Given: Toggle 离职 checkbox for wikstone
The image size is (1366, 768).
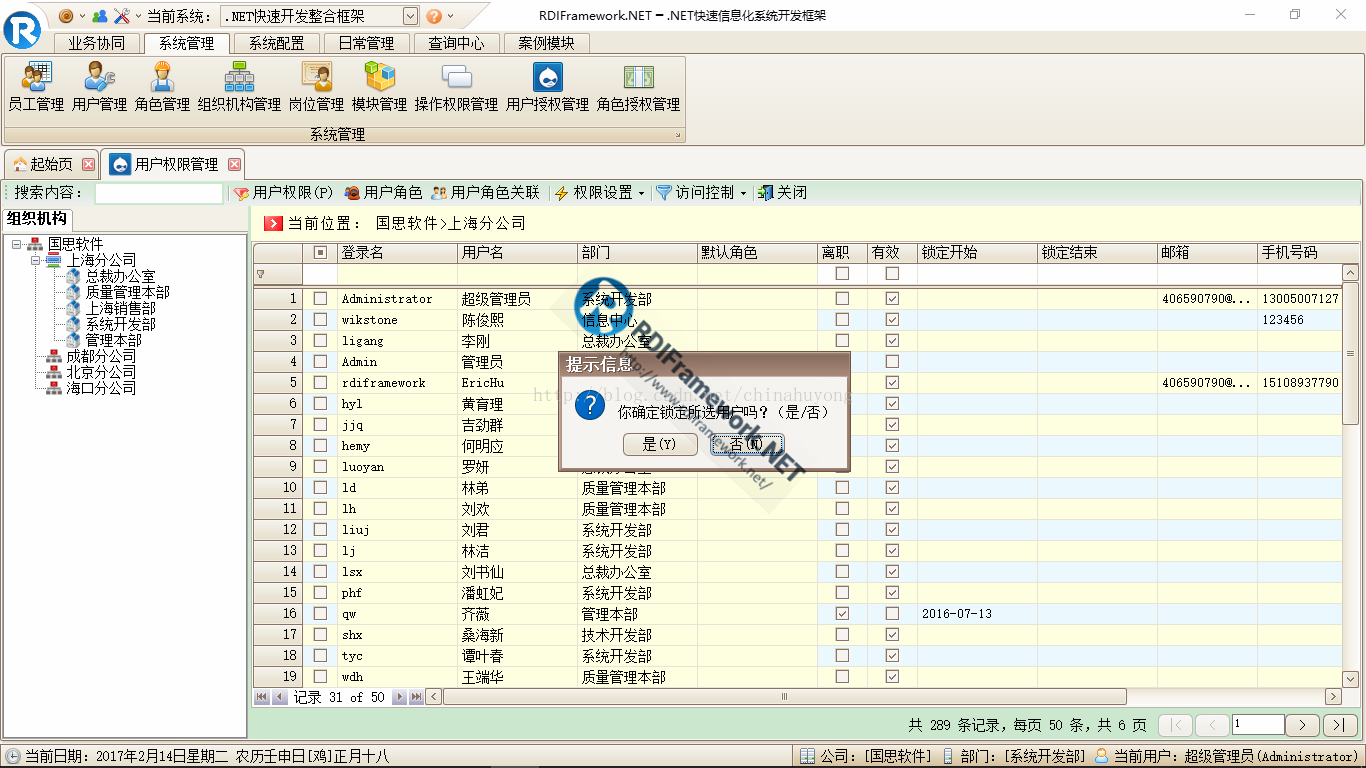Looking at the screenshot, I should pyautogui.click(x=842, y=319).
